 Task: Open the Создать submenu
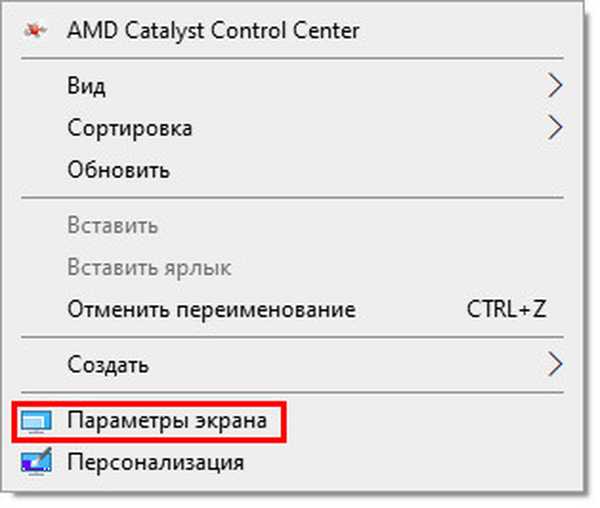point(108,365)
